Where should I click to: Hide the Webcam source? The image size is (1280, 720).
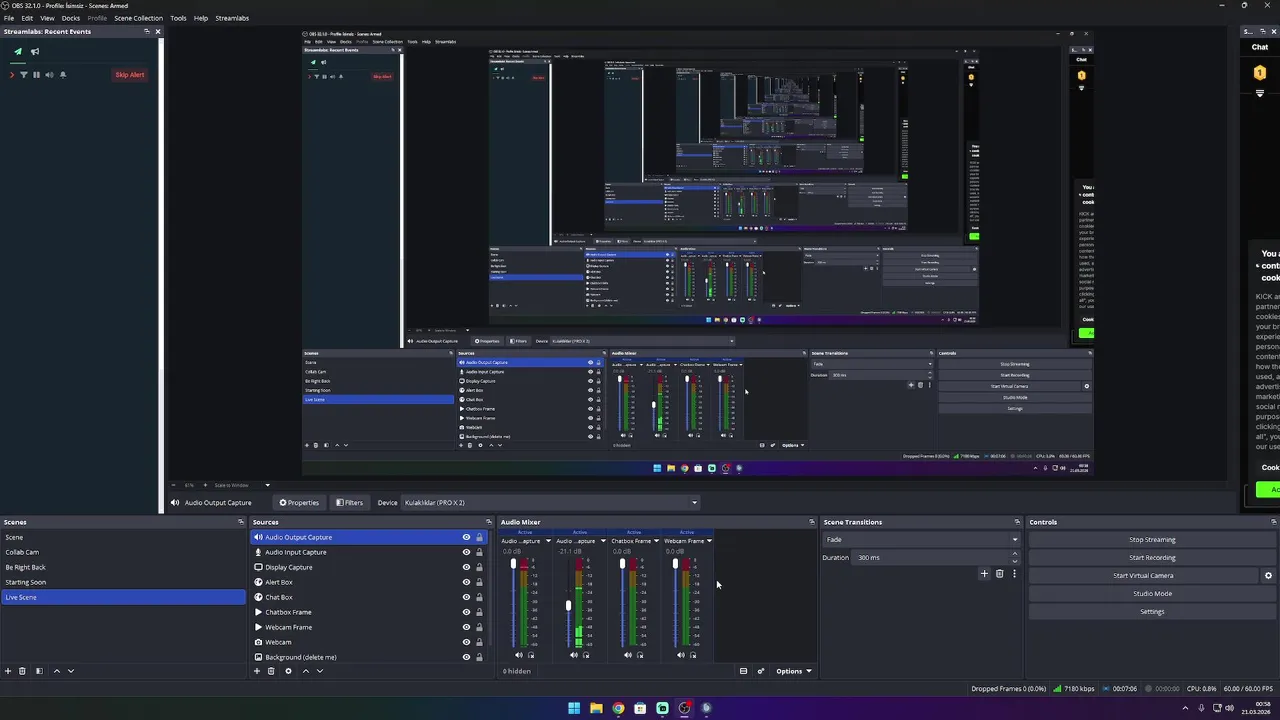pyautogui.click(x=466, y=642)
